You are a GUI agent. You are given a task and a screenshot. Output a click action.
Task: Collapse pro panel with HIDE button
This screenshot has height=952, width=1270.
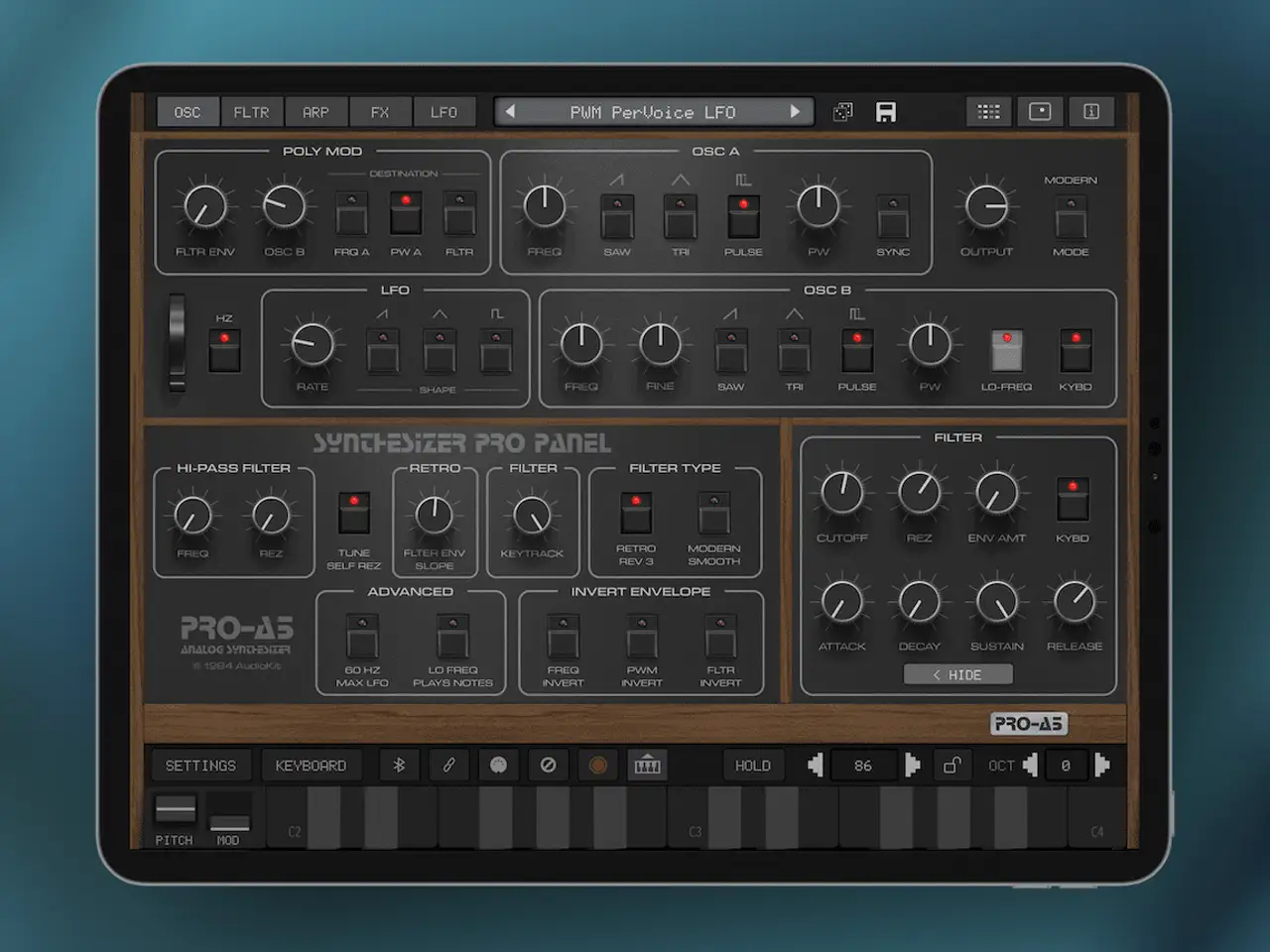pos(958,674)
